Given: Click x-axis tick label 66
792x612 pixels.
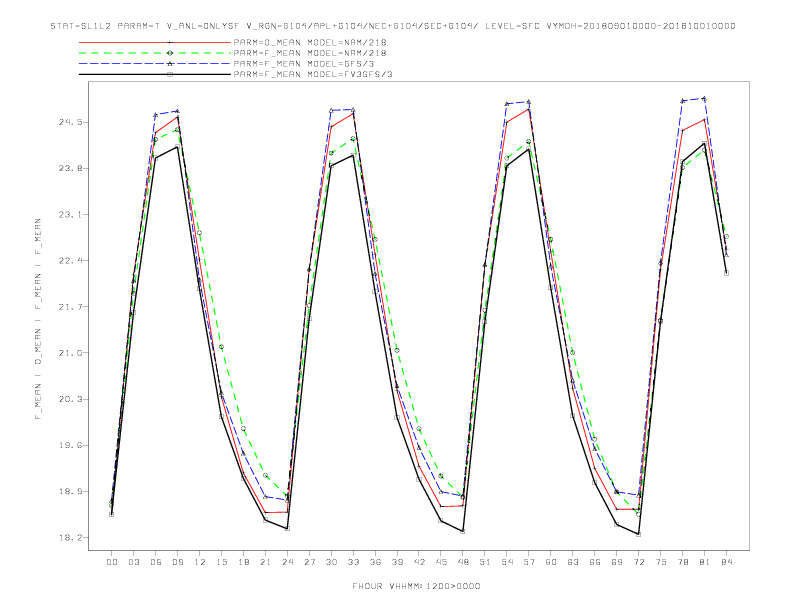Looking at the screenshot, I should pos(595,562).
